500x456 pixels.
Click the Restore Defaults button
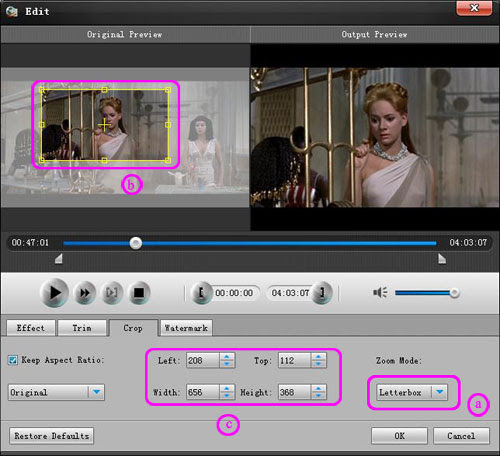click(52, 436)
